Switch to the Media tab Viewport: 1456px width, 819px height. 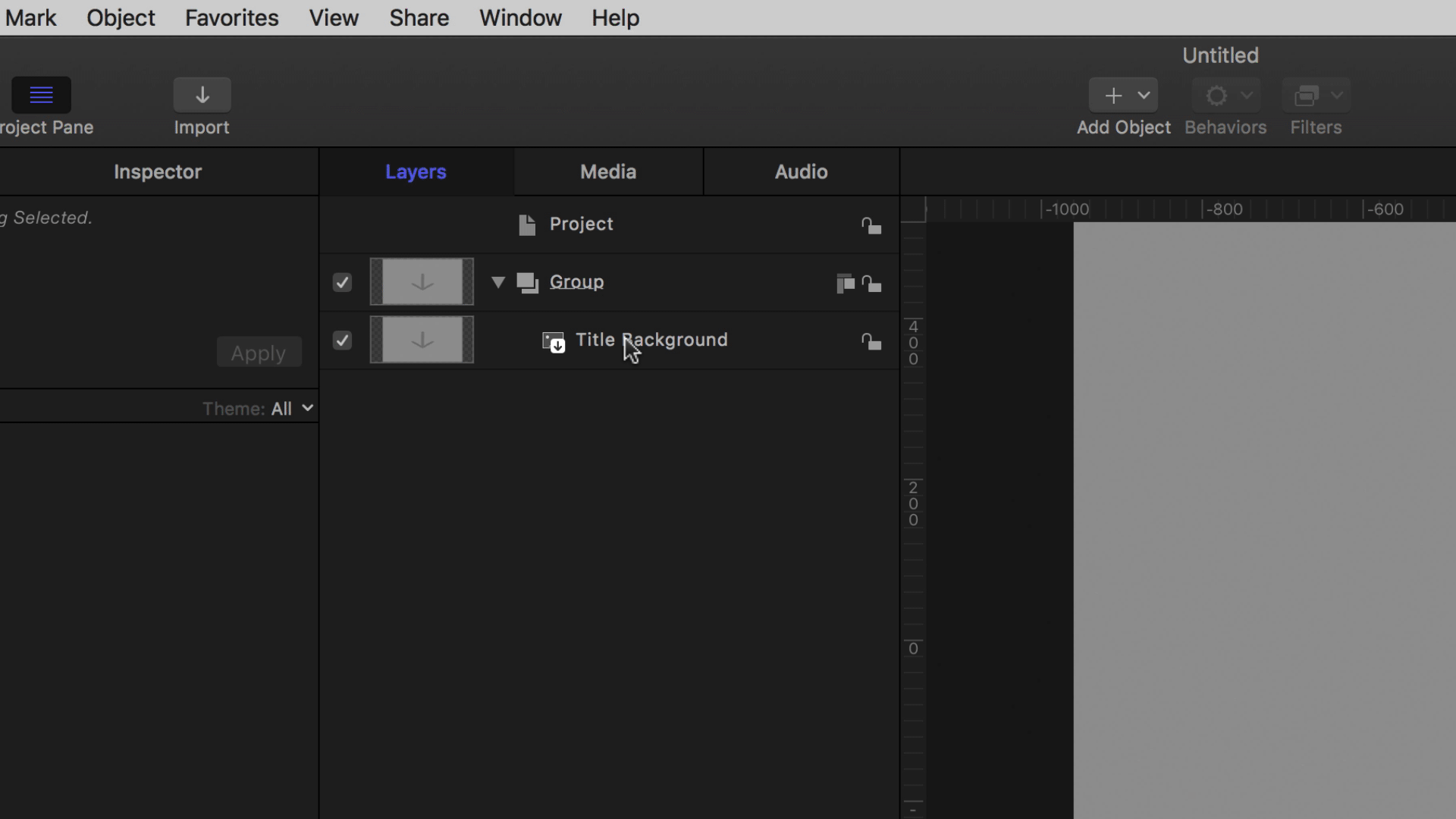(x=608, y=172)
